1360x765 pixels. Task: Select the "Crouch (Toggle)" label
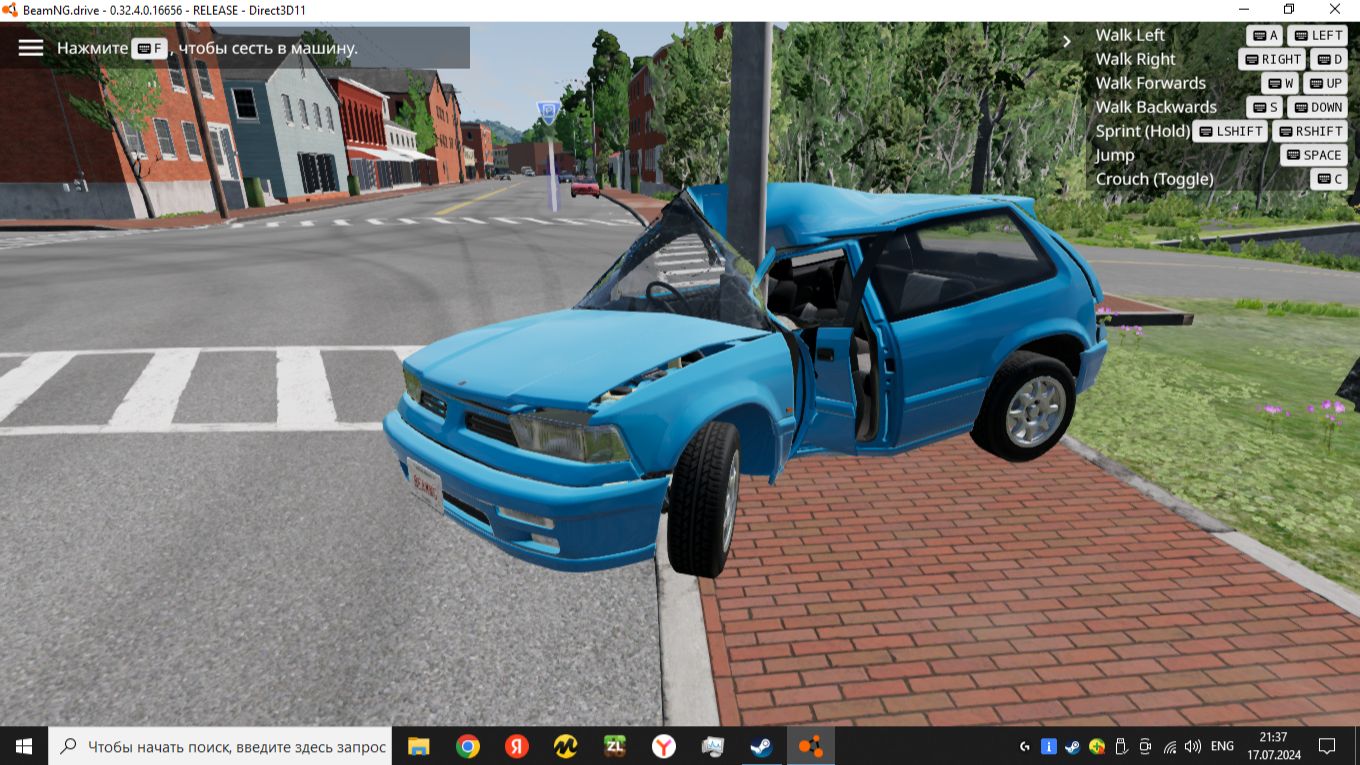[1154, 179]
